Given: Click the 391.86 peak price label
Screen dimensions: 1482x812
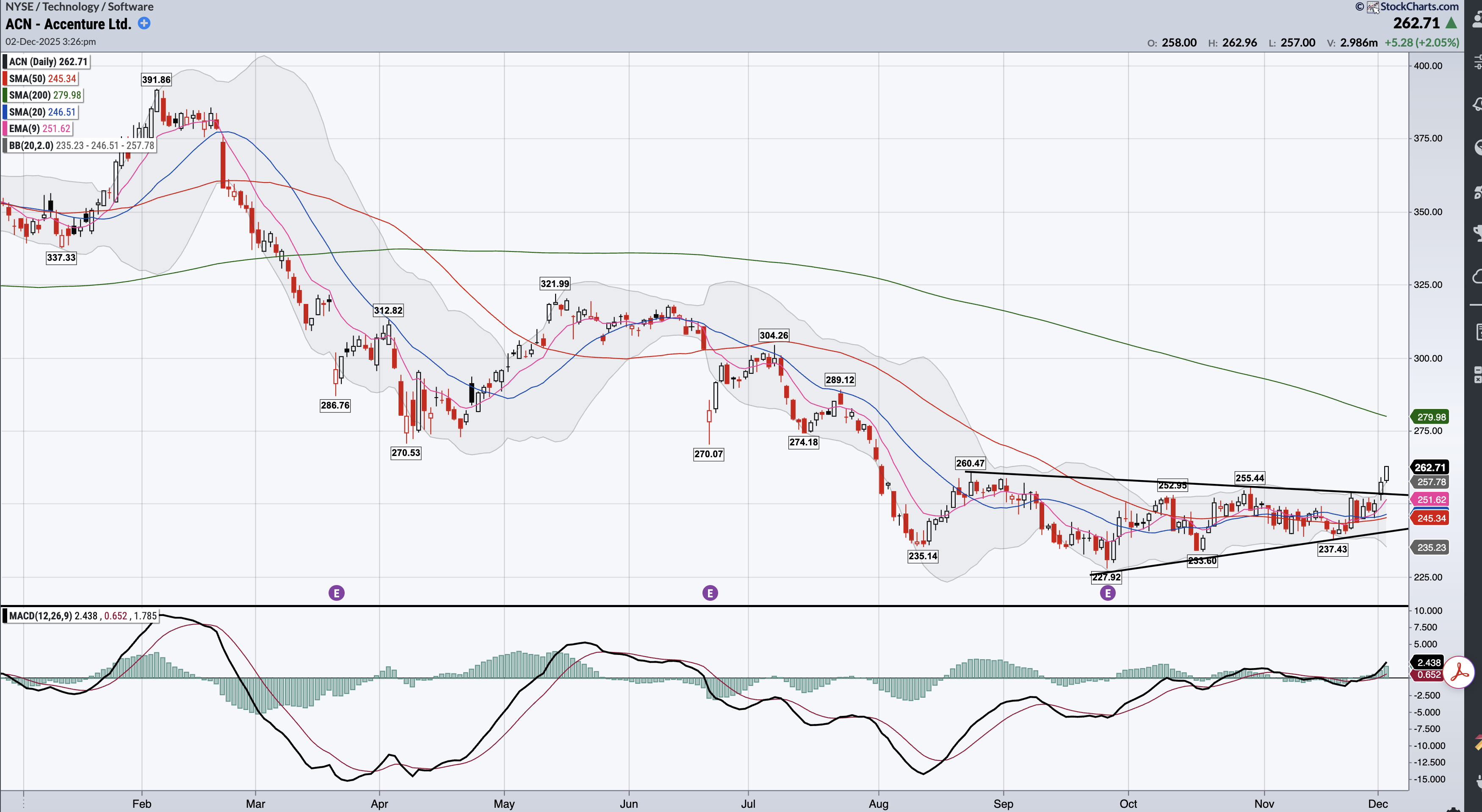Looking at the screenshot, I should point(156,80).
